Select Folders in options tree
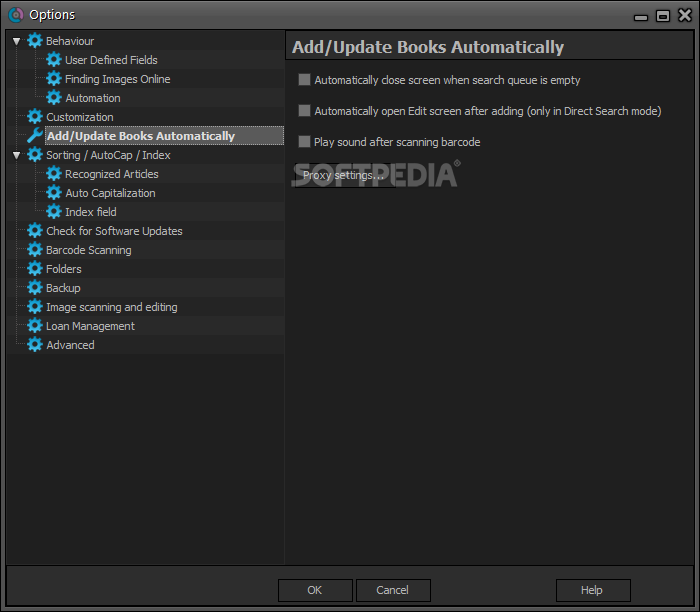Viewport: 700px width, 612px height. 64,269
